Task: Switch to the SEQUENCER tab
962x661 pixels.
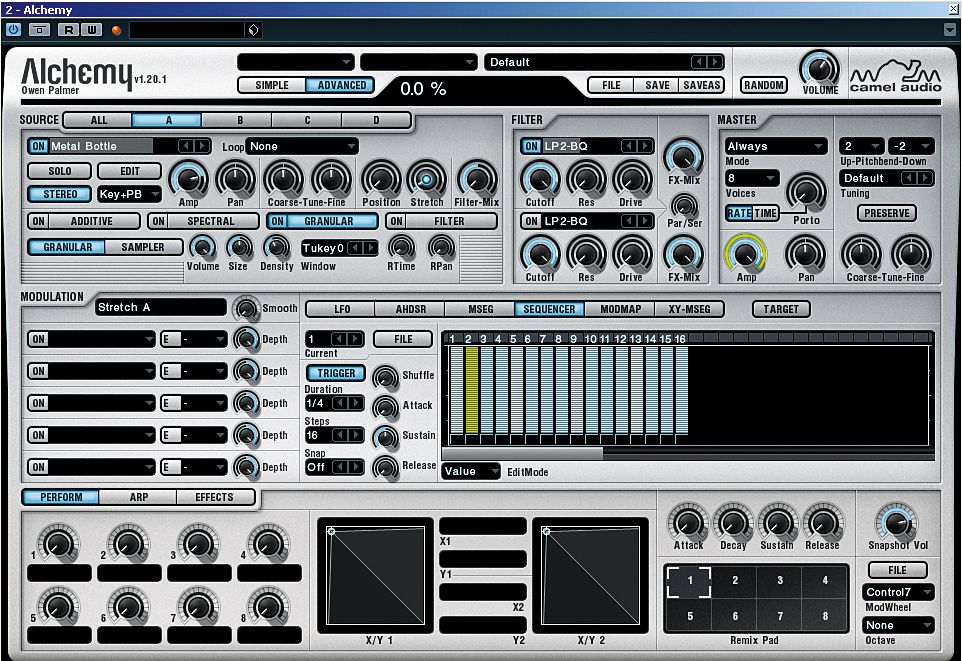Action: point(548,309)
